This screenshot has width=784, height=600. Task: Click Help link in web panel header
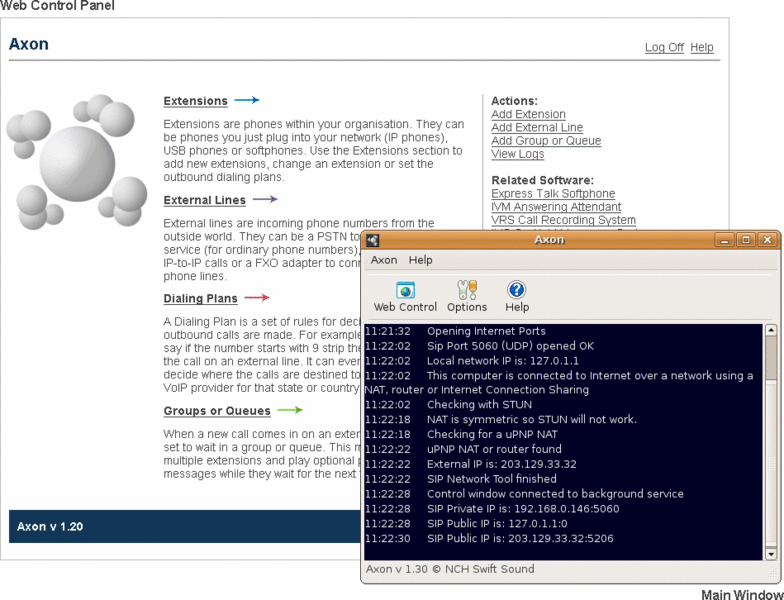point(702,48)
